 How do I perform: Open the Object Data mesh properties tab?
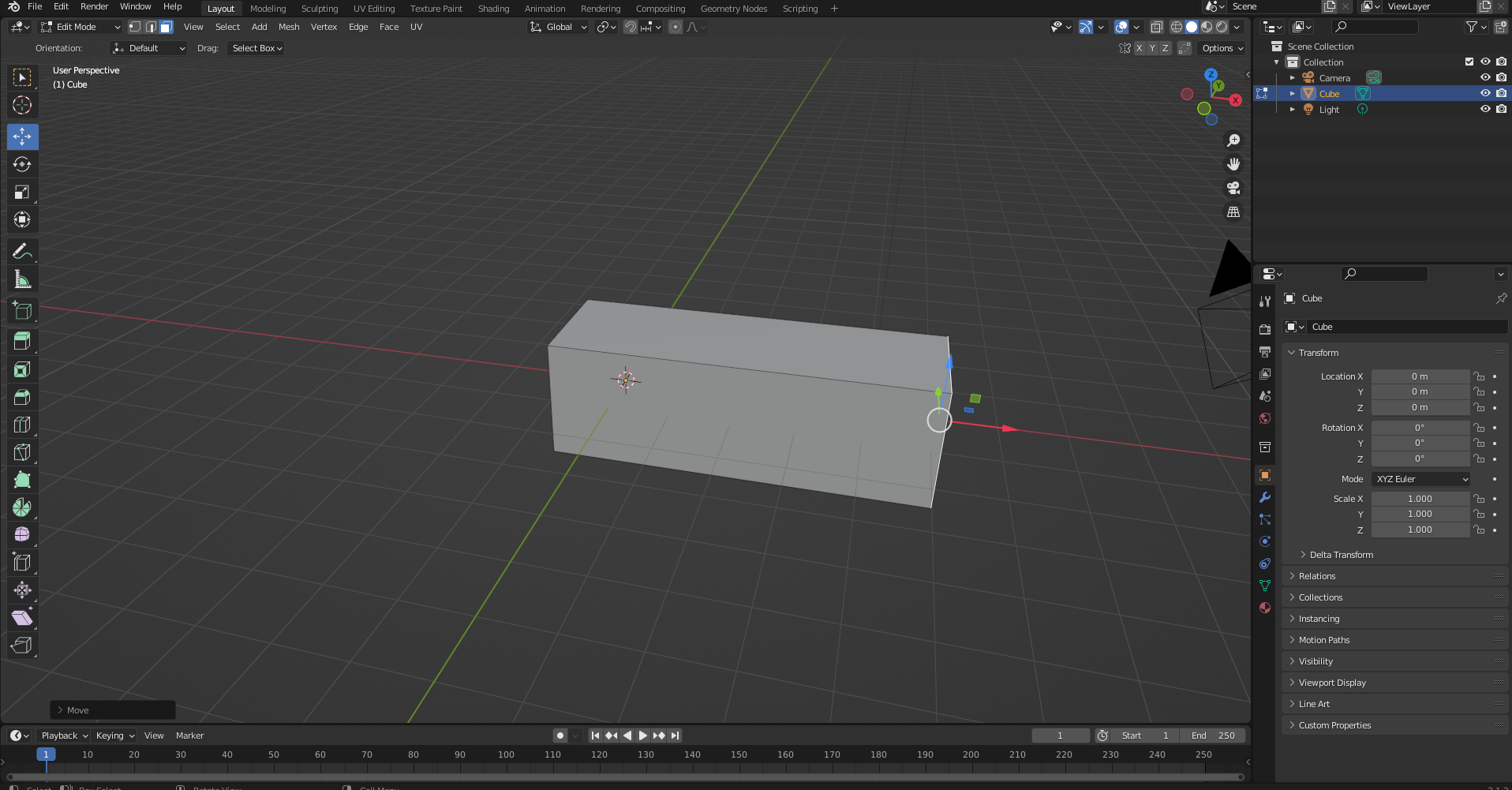click(1265, 586)
